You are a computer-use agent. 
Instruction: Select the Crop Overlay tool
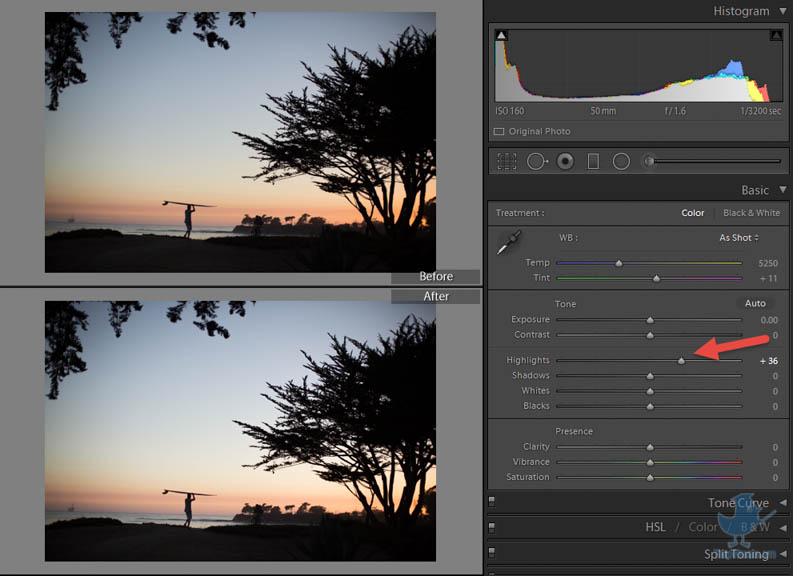507,161
